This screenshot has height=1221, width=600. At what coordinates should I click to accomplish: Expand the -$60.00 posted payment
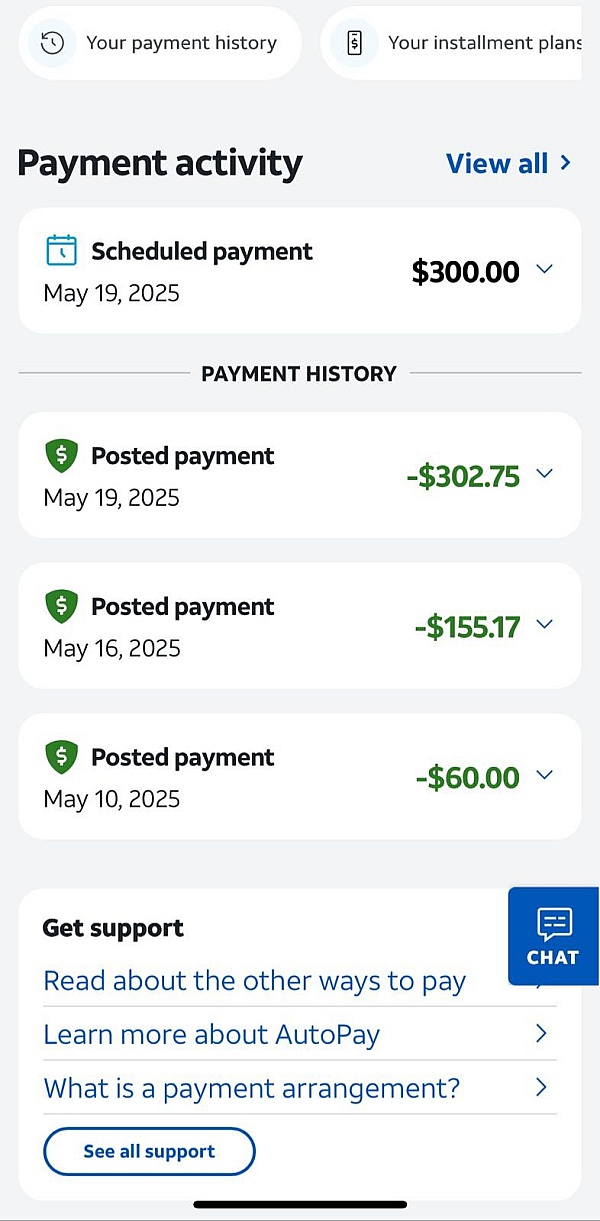point(544,775)
